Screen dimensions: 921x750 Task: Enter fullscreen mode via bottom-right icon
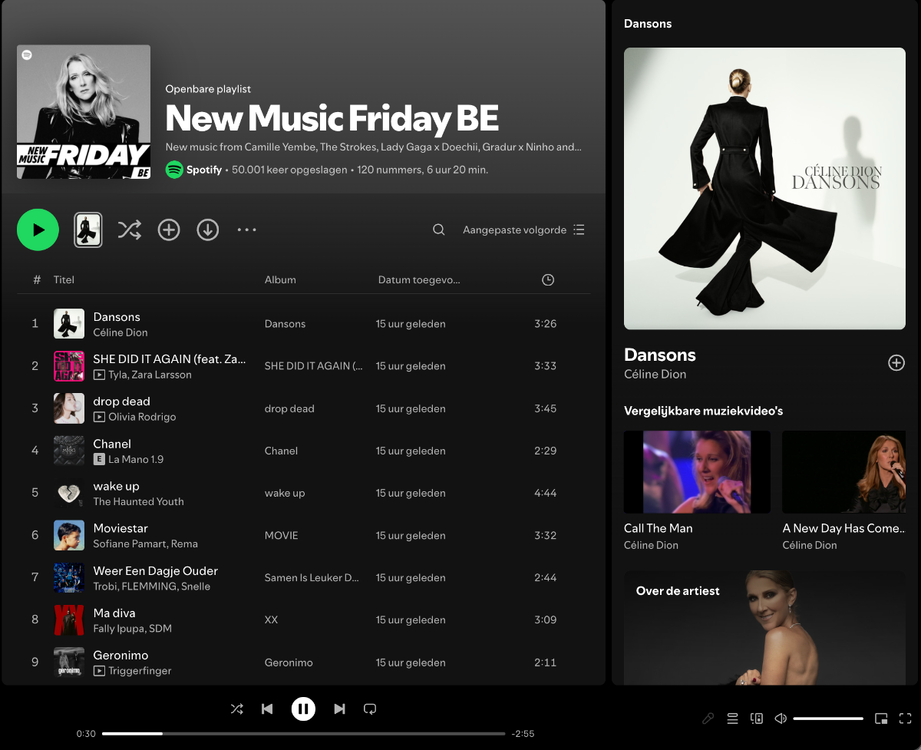905,718
